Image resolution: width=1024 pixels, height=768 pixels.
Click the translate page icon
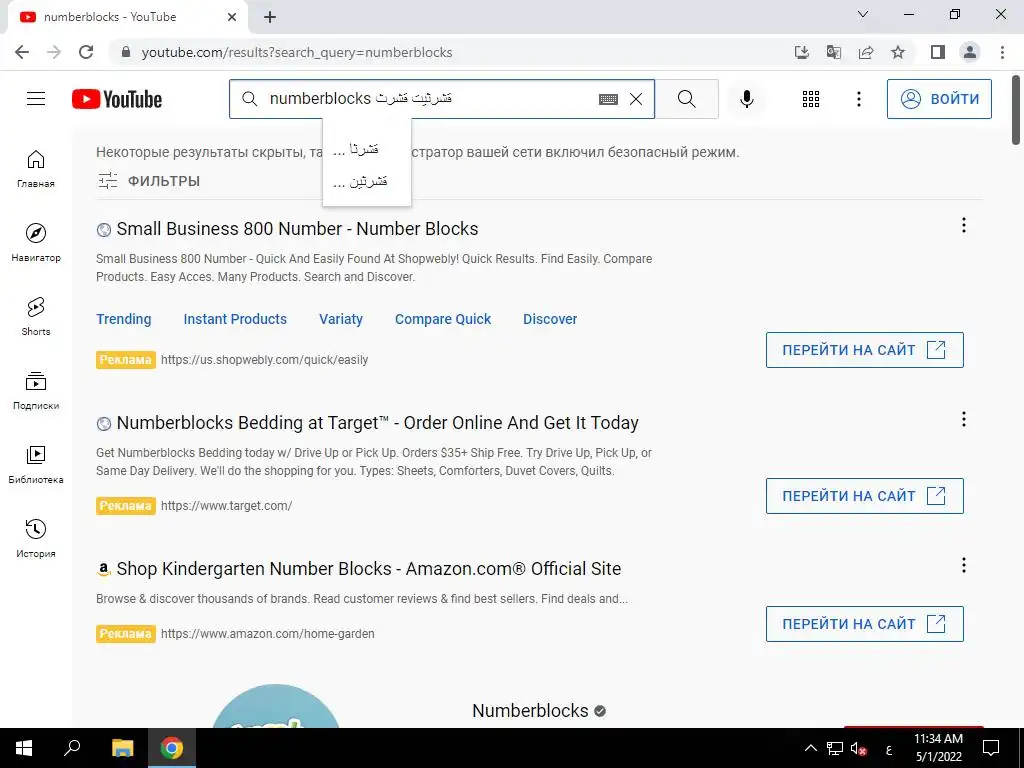click(833, 52)
